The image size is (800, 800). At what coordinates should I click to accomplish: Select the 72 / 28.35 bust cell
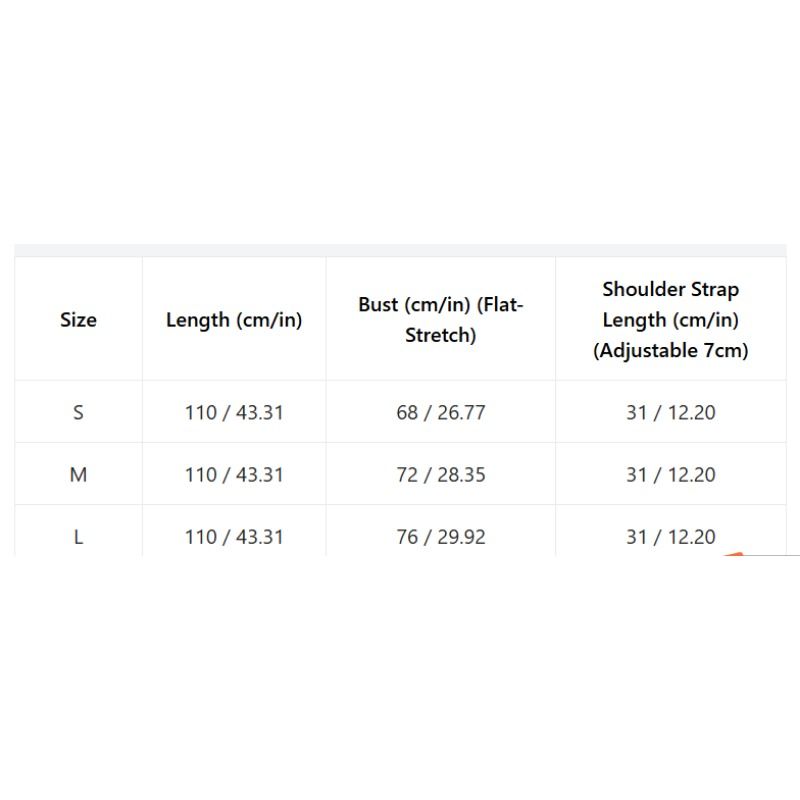point(441,475)
